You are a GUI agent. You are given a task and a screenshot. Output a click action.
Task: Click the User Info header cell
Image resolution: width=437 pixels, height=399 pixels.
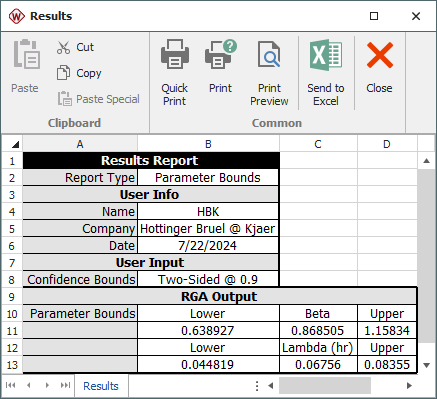point(150,195)
